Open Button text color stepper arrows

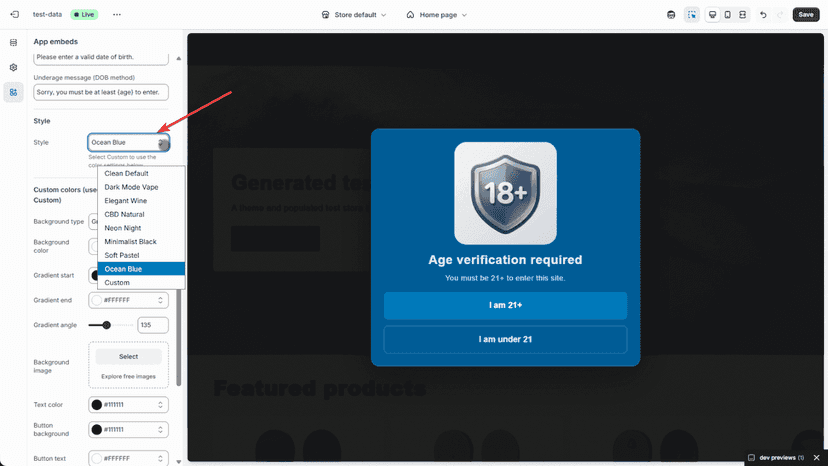[x=160, y=458]
